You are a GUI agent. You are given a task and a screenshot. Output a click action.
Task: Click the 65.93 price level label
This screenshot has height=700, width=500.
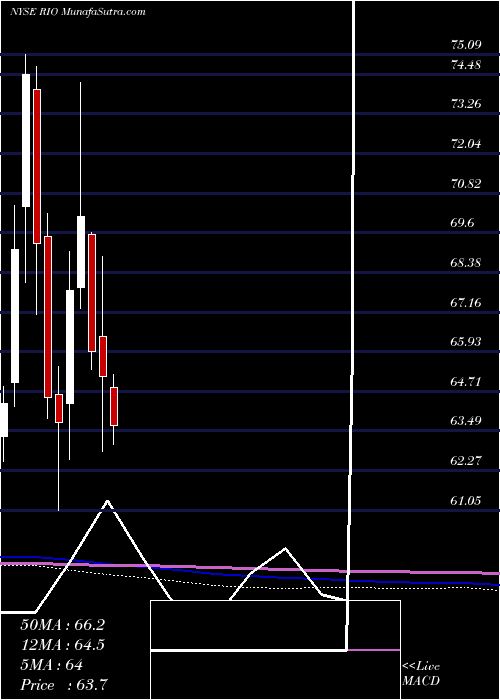(466, 342)
